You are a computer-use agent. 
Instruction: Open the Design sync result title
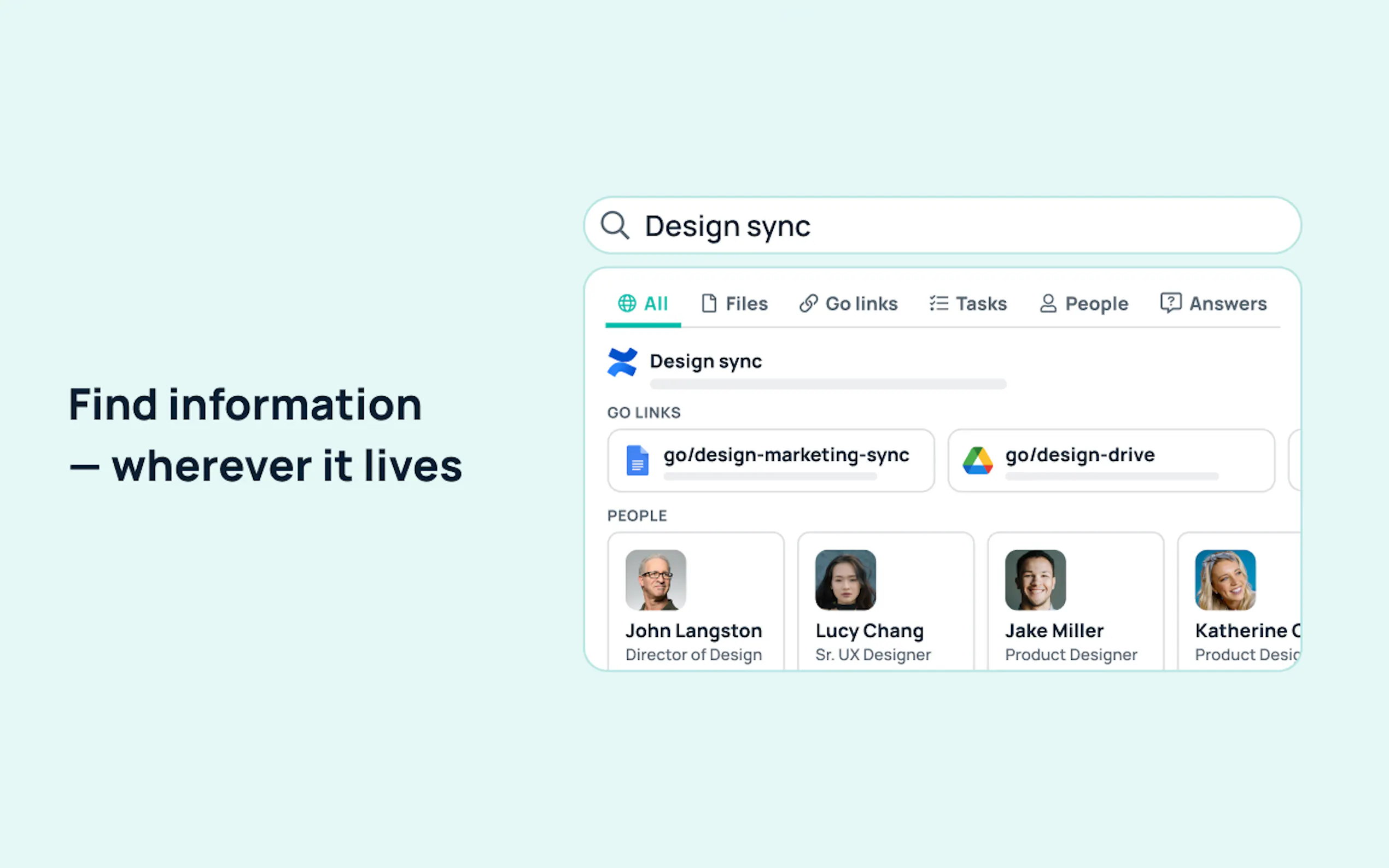click(x=705, y=361)
